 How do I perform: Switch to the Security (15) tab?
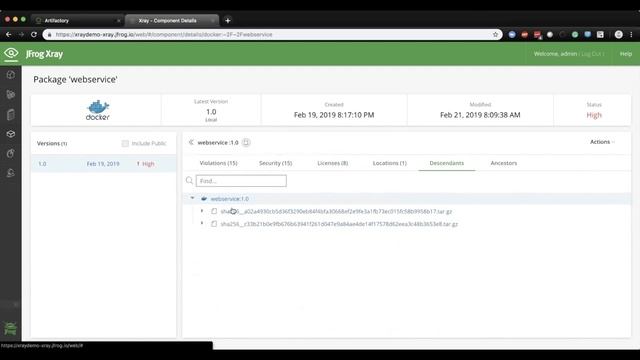(x=276, y=163)
